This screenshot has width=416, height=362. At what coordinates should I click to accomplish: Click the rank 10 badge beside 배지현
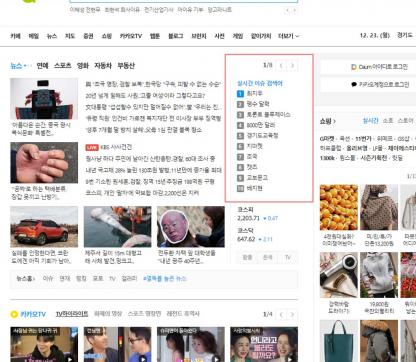[240, 188]
